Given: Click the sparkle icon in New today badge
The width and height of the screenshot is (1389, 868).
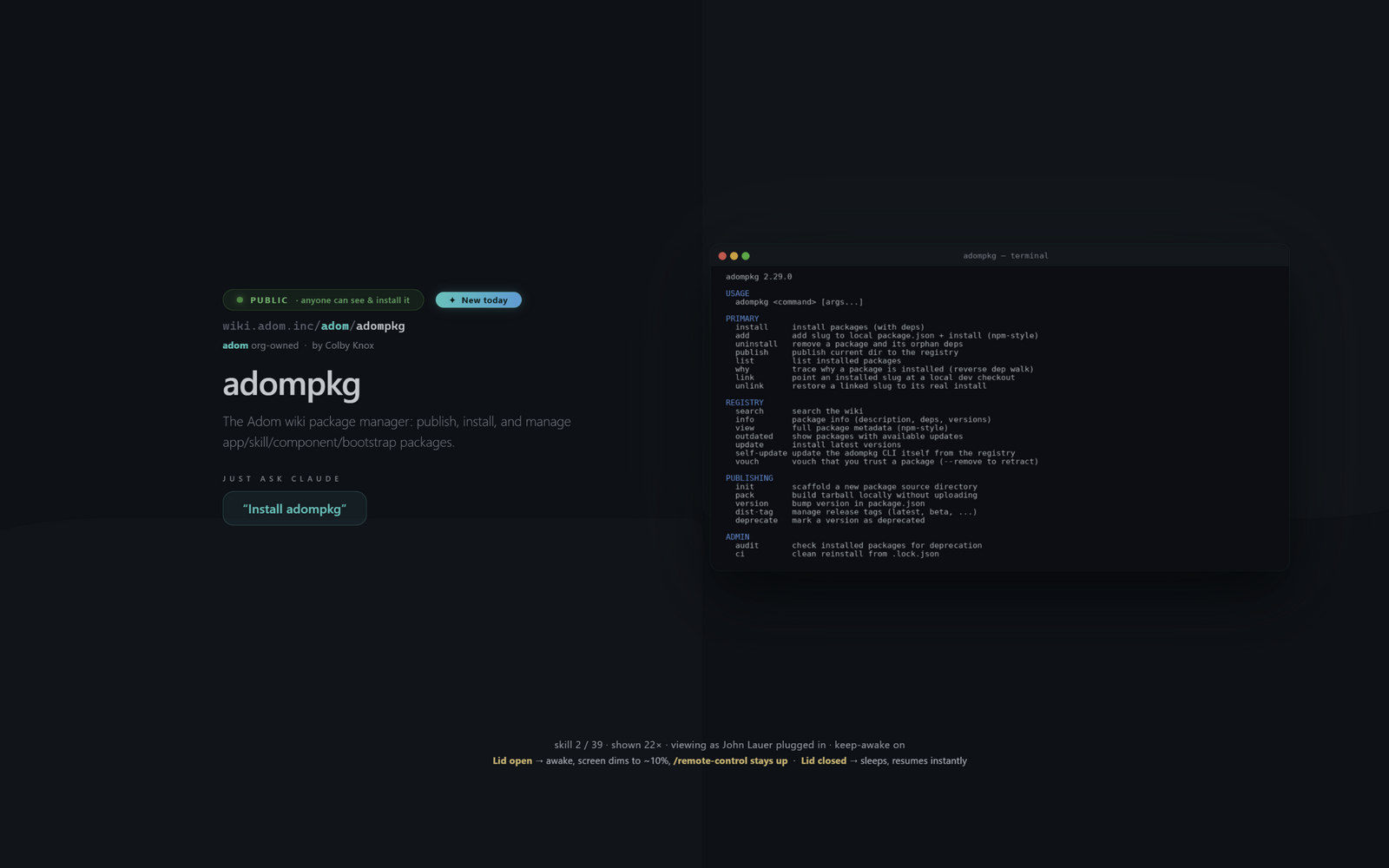Looking at the screenshot, I should click(x=452, y=300).
